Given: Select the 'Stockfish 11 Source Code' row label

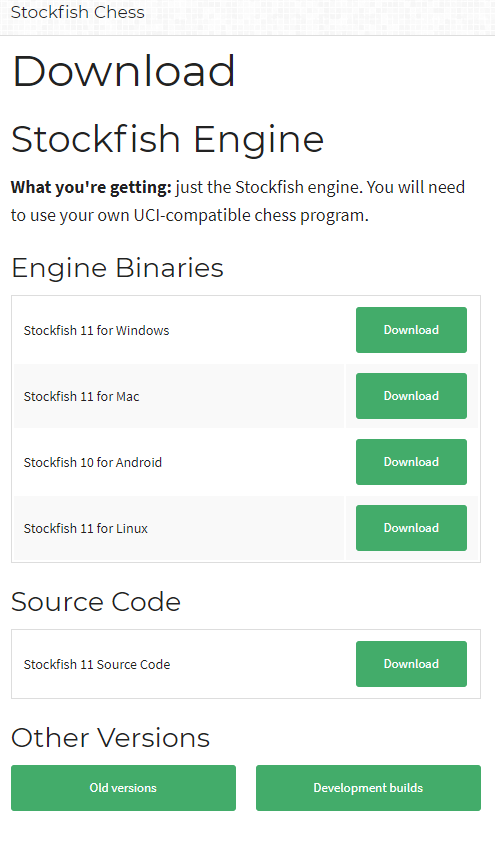Looking at the screenshot, I should click(97, 665).
